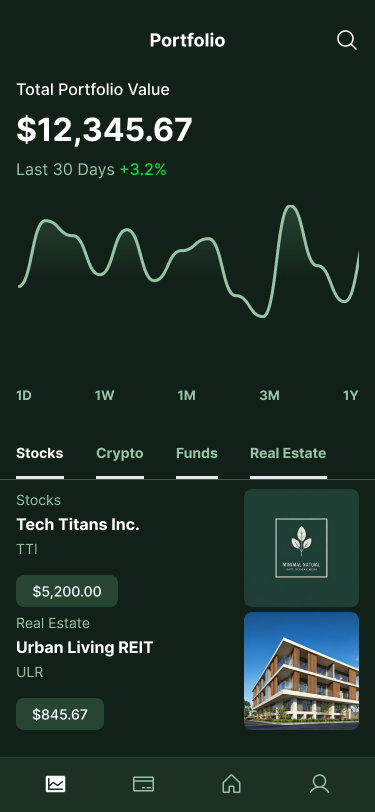The width and height of the screenshot is (375, 812).
Task: Select the 1Y time range
Action: coord(351,396)
